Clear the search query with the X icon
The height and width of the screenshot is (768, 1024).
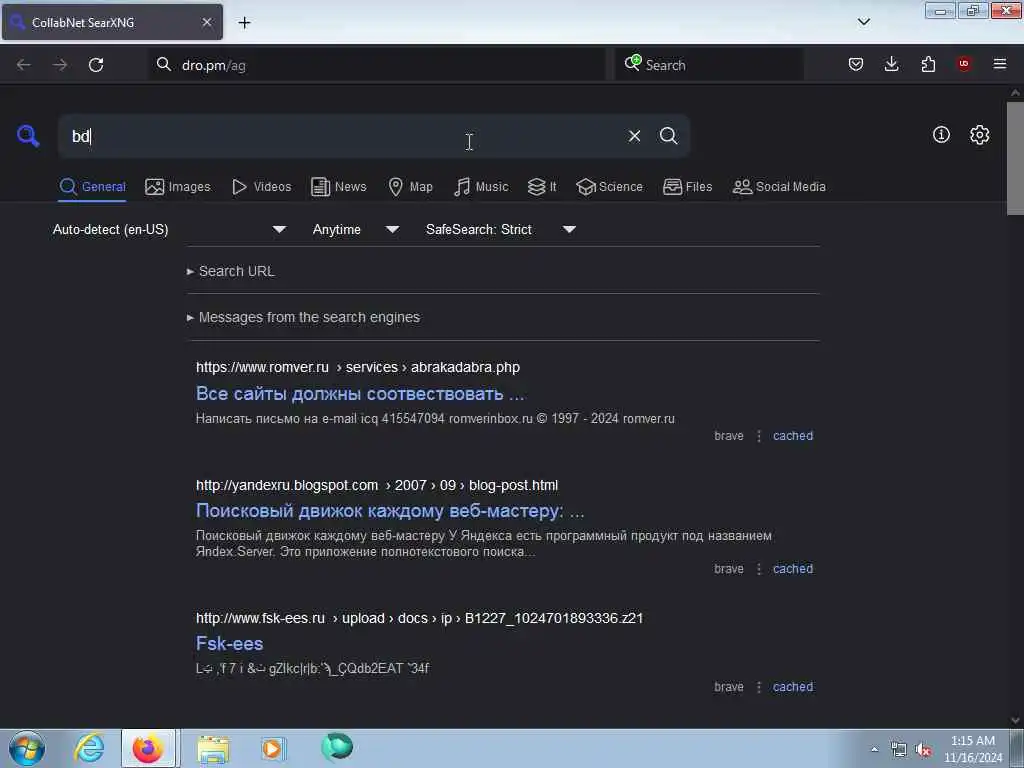(634, 136)
